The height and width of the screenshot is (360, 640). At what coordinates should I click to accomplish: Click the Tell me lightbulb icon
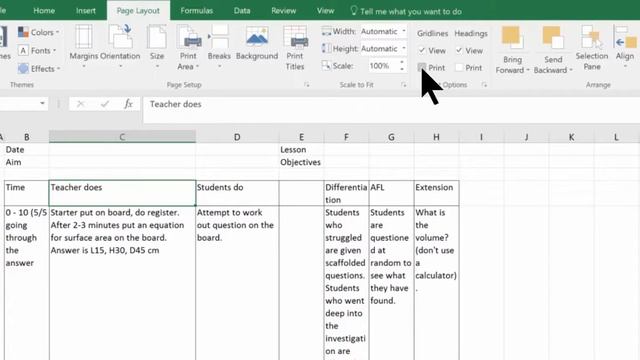(x=354, y=11)
